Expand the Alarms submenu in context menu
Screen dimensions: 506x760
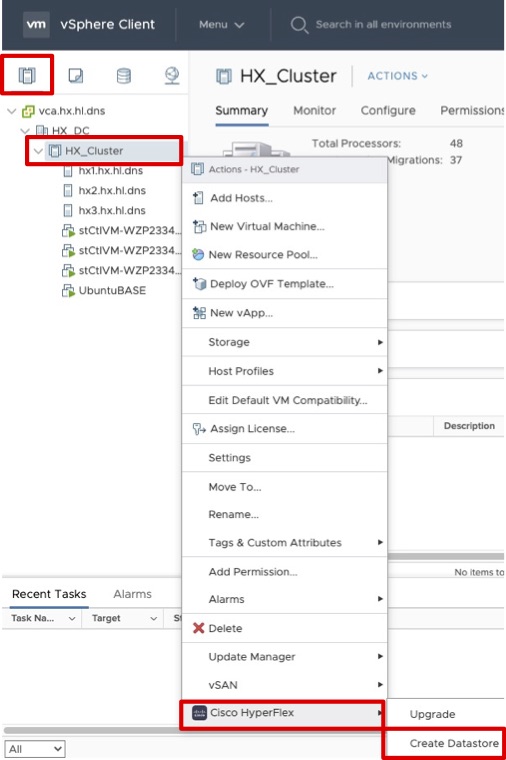[x=285, y=600]
